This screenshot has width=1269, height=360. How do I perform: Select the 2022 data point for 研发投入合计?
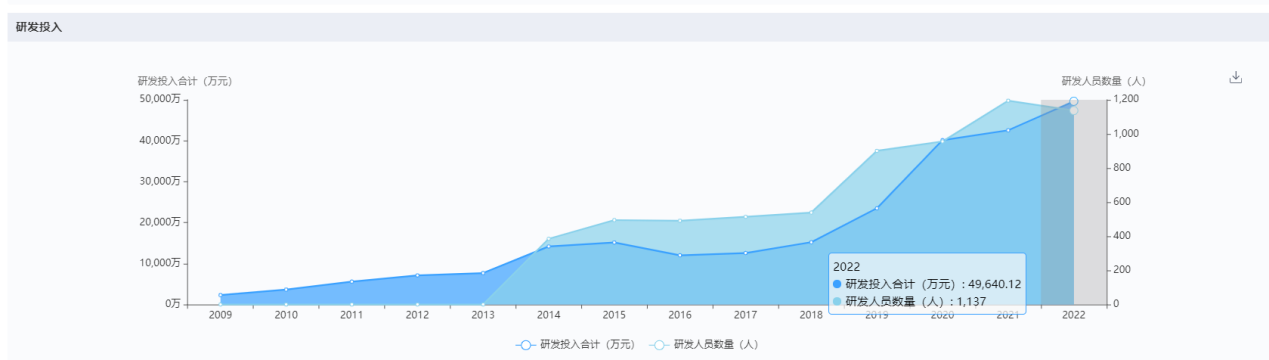pyautogui.click(x=1073, y=101)
